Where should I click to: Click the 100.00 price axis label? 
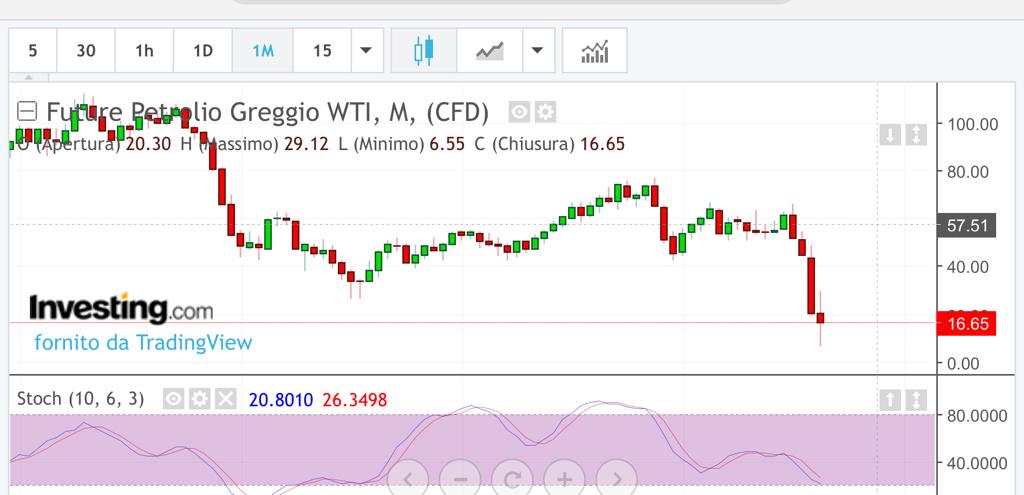point(972,124)
